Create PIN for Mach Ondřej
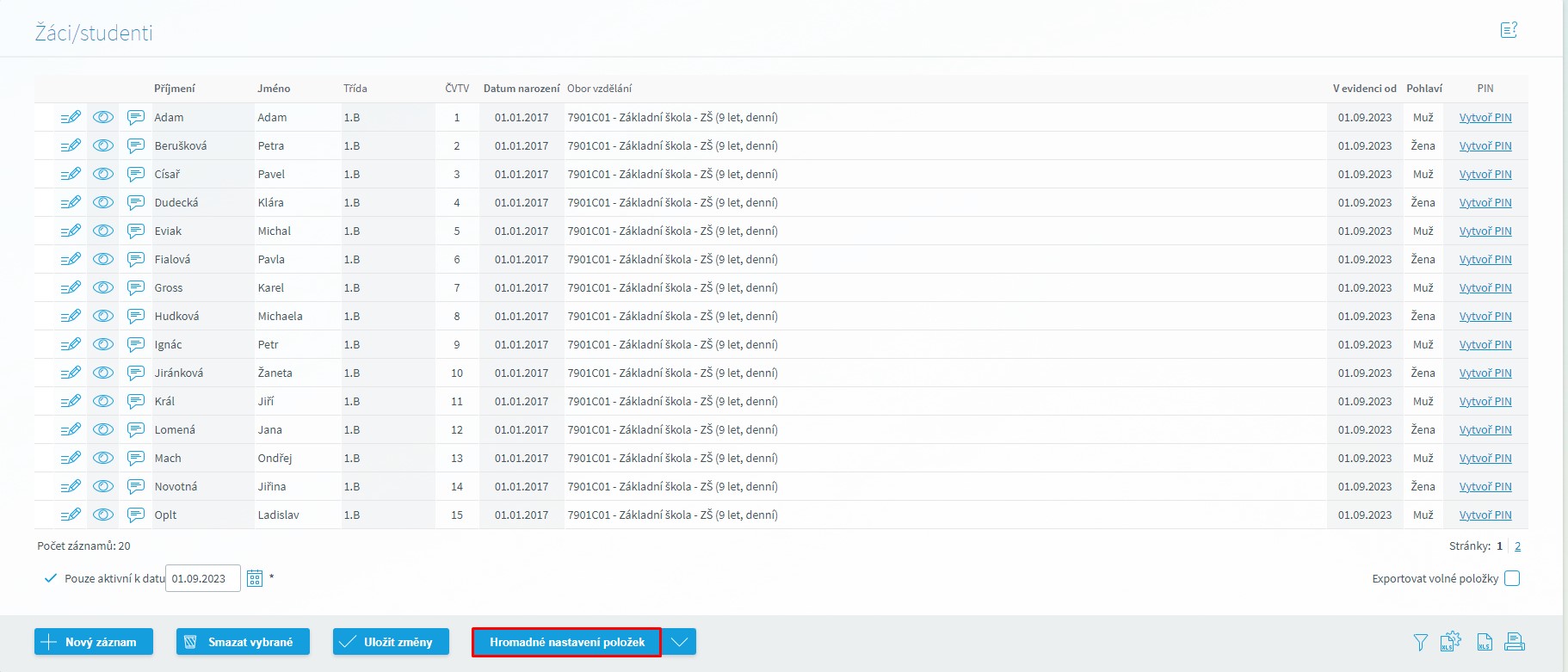The image size is (1568, 672). [1485, 458]
